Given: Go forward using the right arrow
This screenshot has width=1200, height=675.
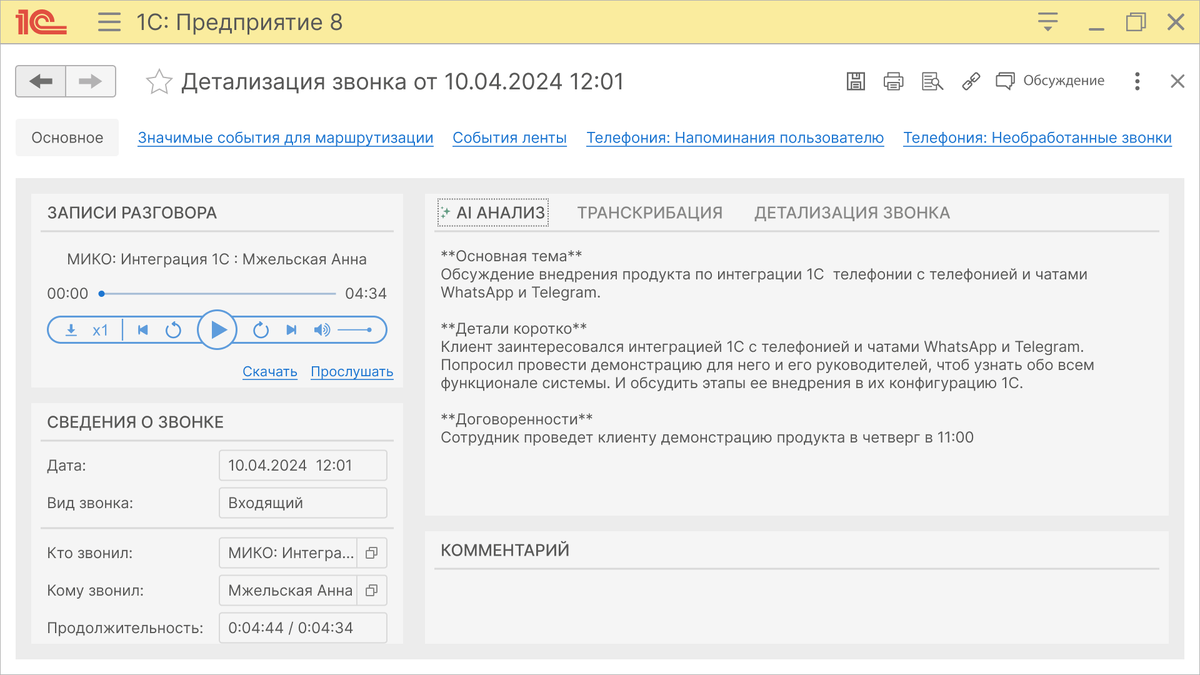Looking at the screenshot, I should click(91, 81).
